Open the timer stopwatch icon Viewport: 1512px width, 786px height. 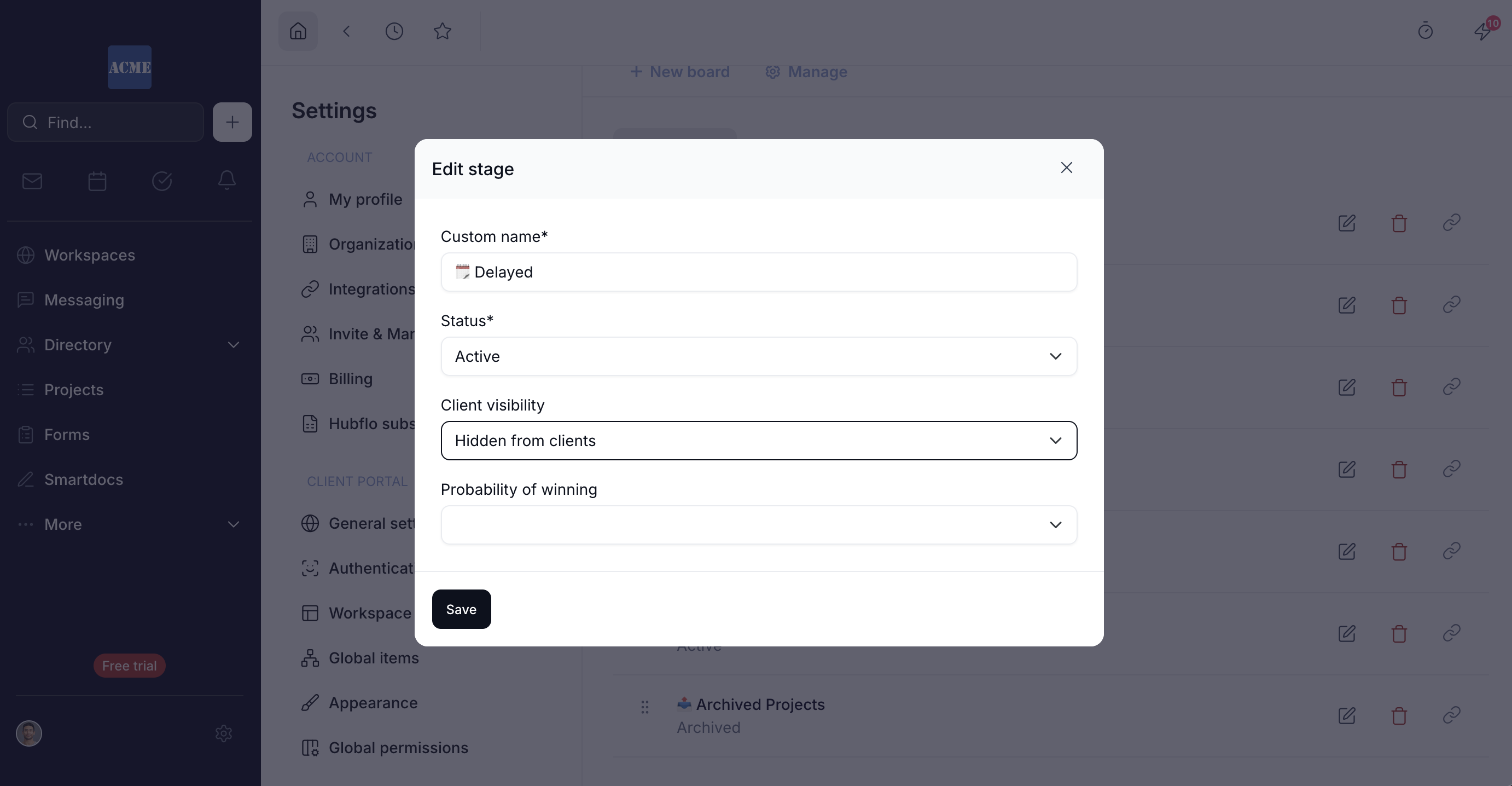coord(1425,31)
